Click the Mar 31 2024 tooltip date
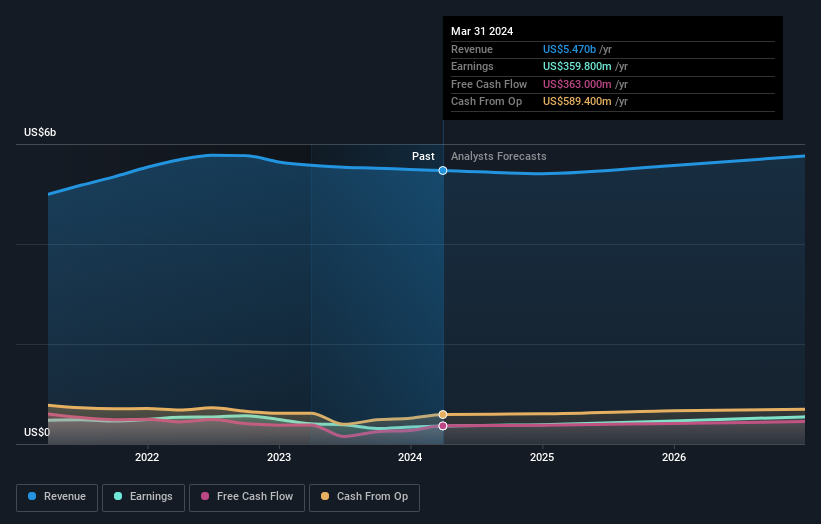The width and height of the screenshot is (821, 524). [x=482, y=31]
